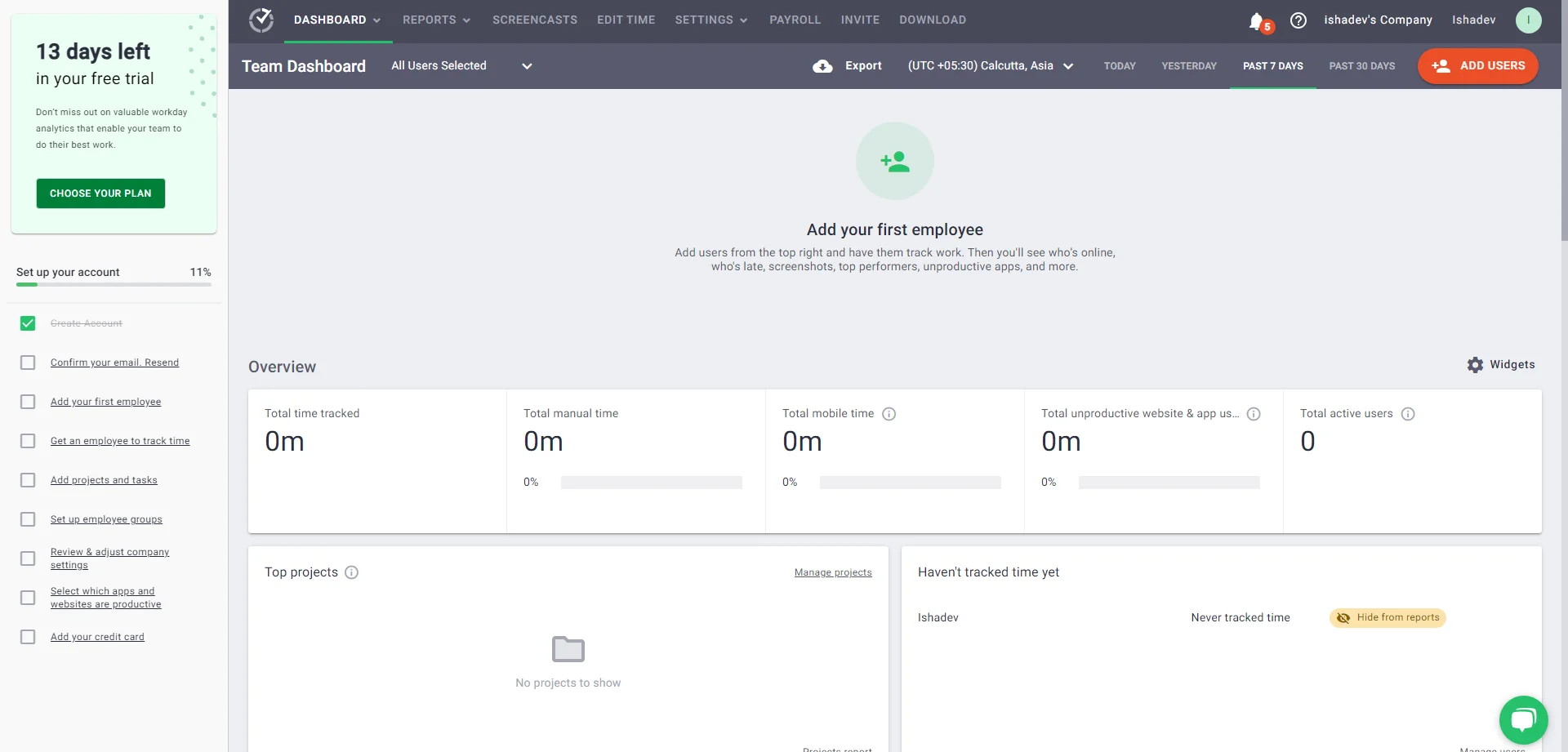The width and height of the screenshot is (1568, 752).
Task: Click the Total mobile time progress bar
Action: [910, 483]
